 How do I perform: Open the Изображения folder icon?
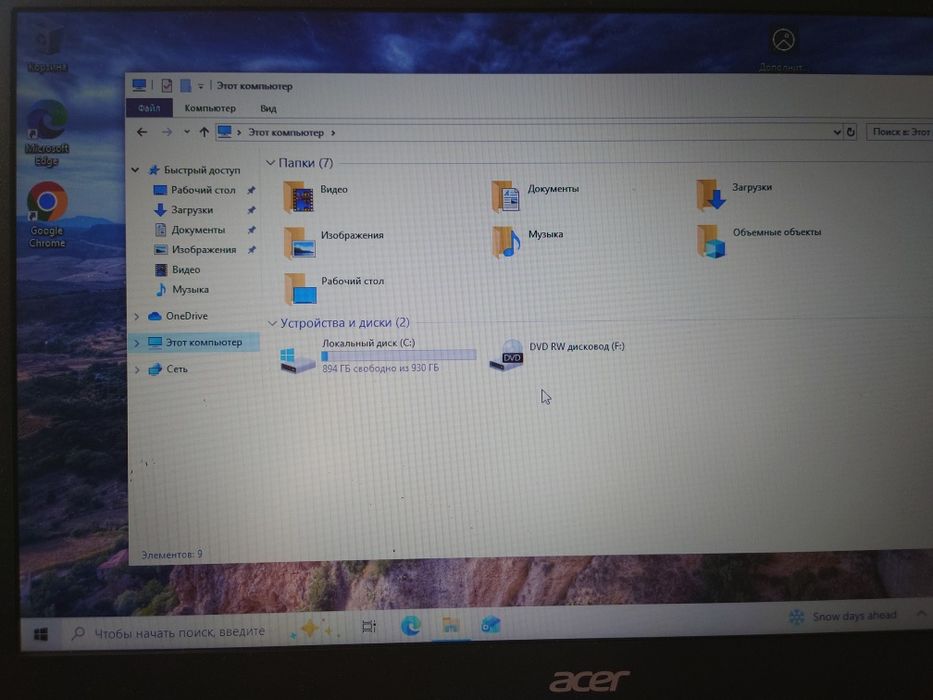(299, 243)
